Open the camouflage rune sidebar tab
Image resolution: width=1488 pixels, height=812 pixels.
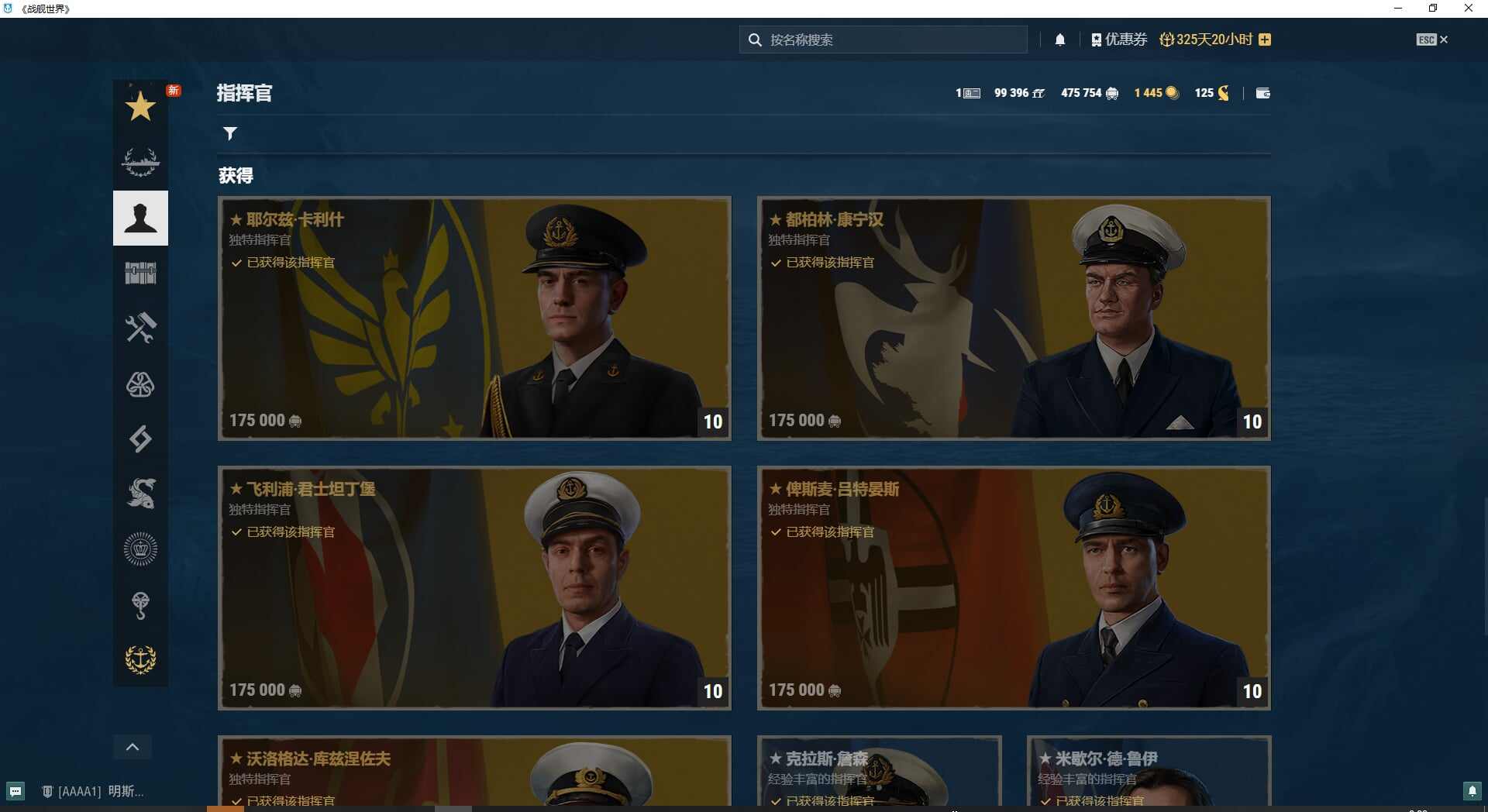[x=140, y=439]
